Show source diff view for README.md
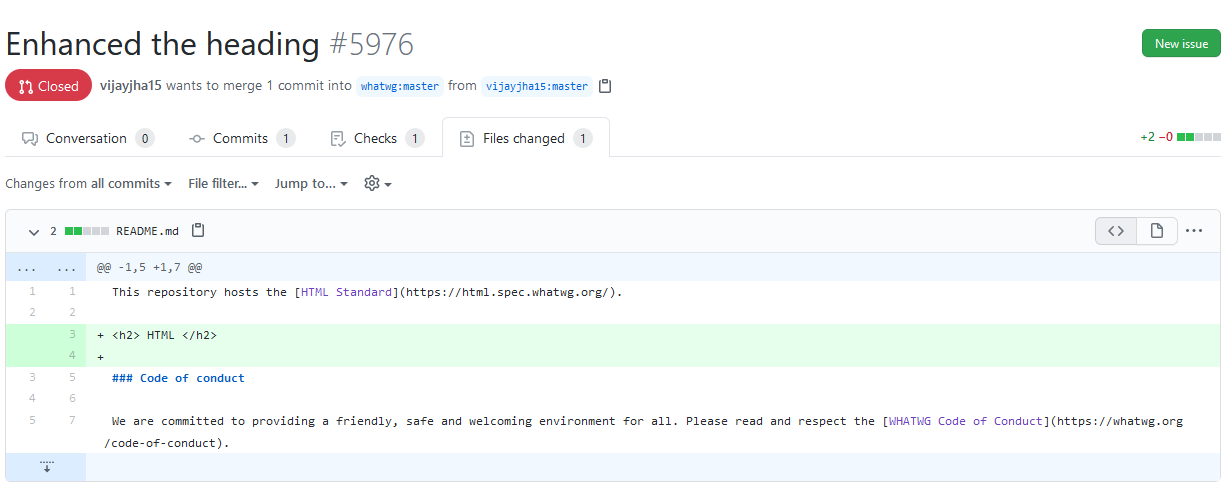The width and height of the screenshot is (1223, 496). click(x=1116, y=231)
